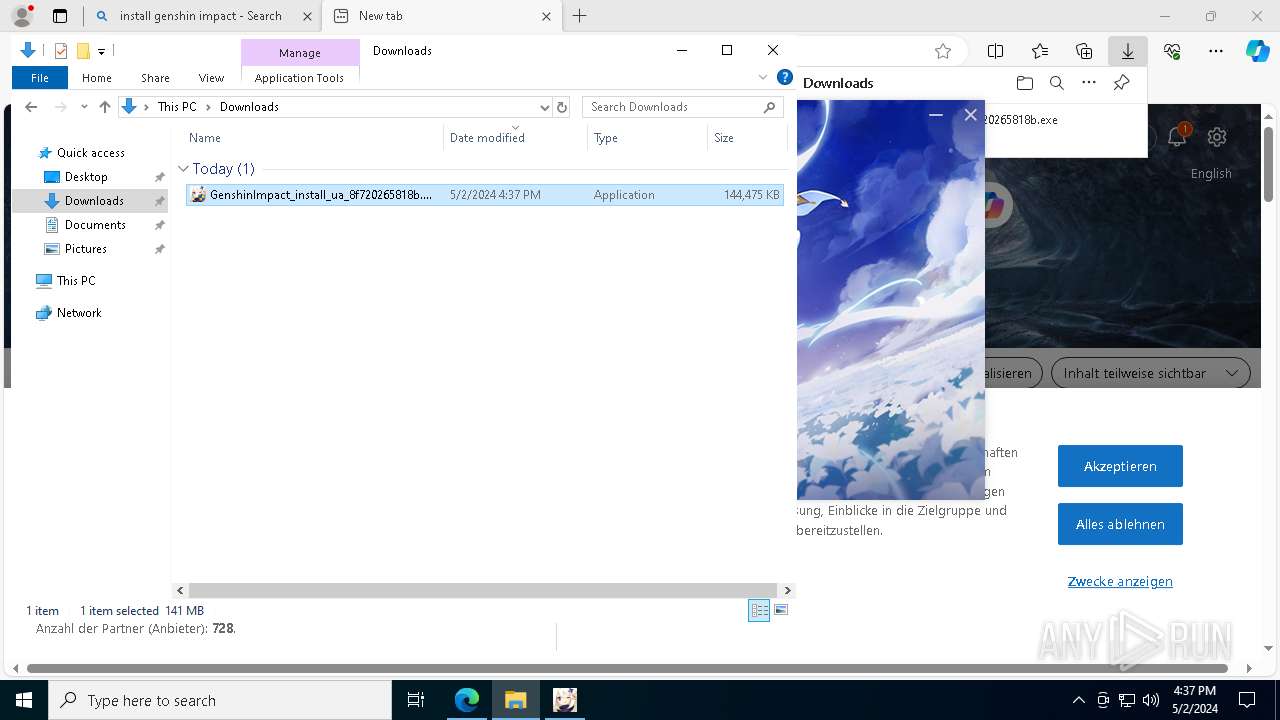Viewport: 1280px width, 720px height.
Task: Open the Edge tab actions menu icon
Action: click(x=60, y=16)
